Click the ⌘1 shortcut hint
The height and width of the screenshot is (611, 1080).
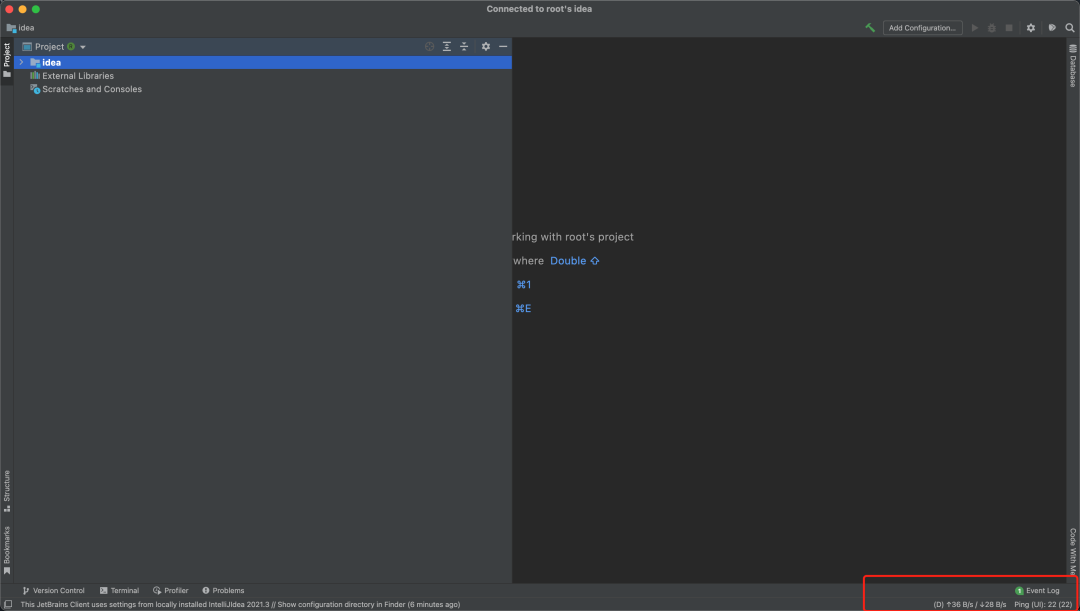coord(523,284)
